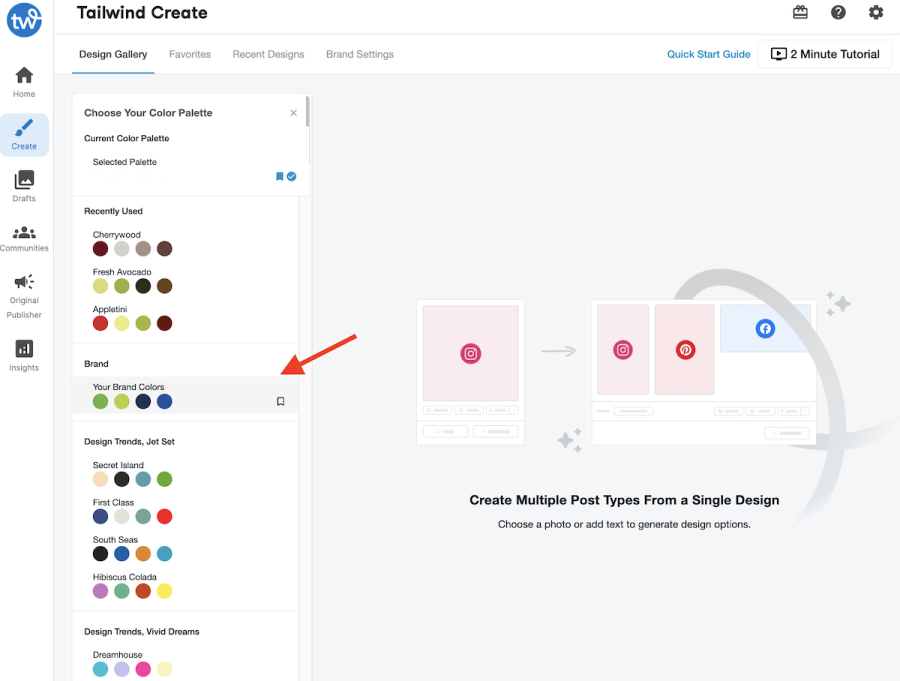Click the Hibiscus Colada palette name
Image resolution: width=900 pixels, height=681 pixels.
click(125, 576)
